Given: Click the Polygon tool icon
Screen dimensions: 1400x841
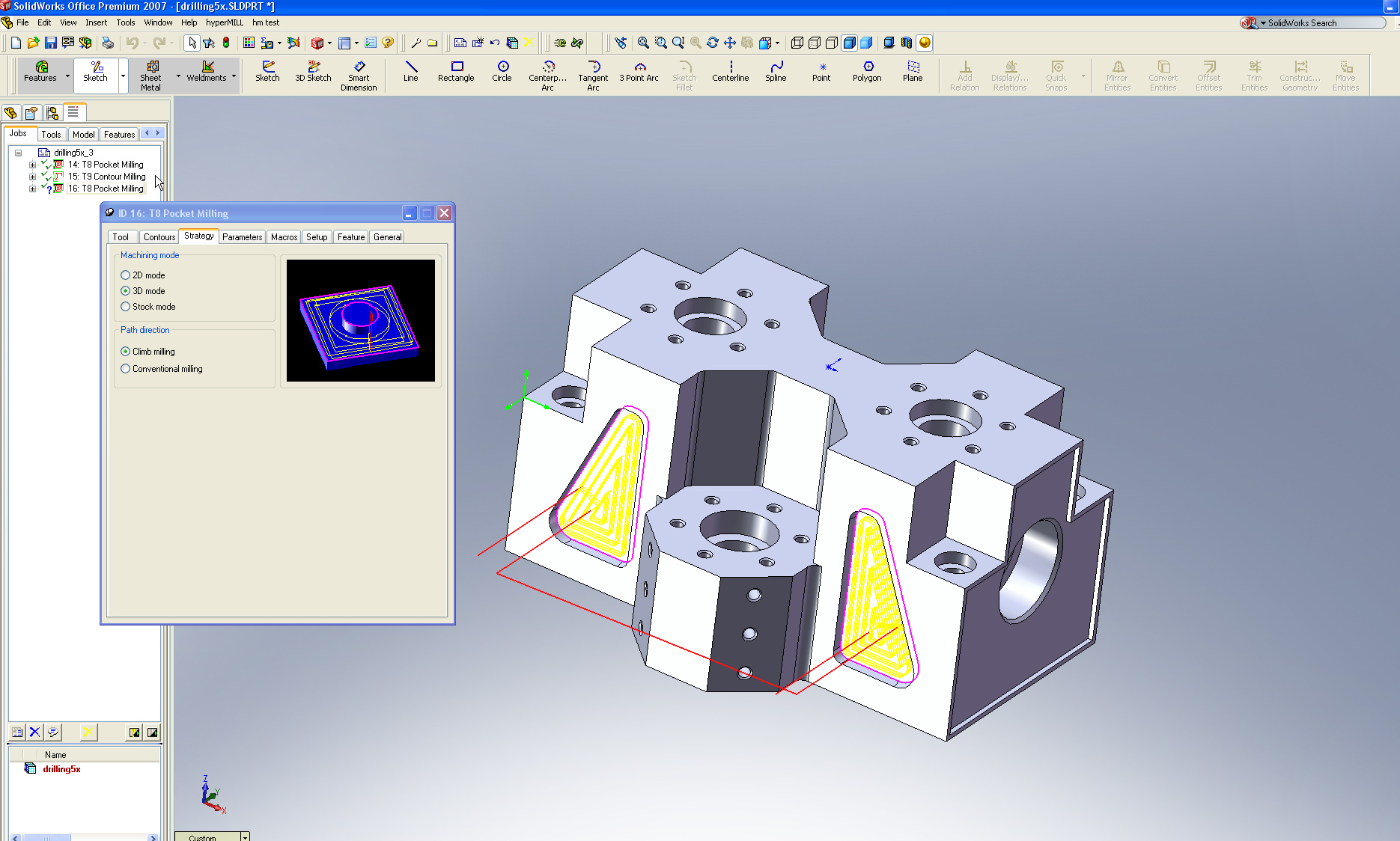Looking at the screenshot, I should point(867,72).
